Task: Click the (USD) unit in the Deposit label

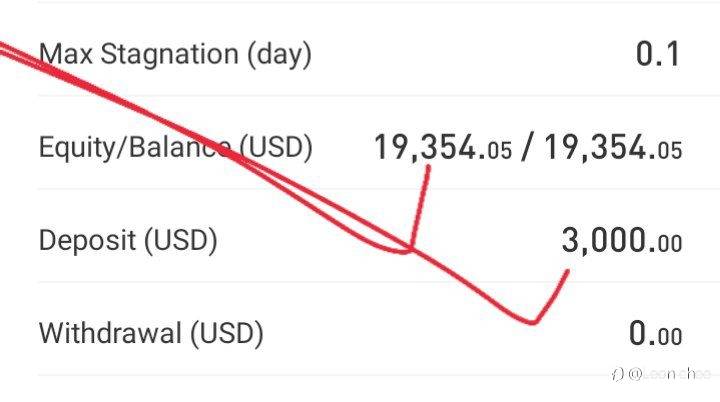Action: tap(181, 241)
